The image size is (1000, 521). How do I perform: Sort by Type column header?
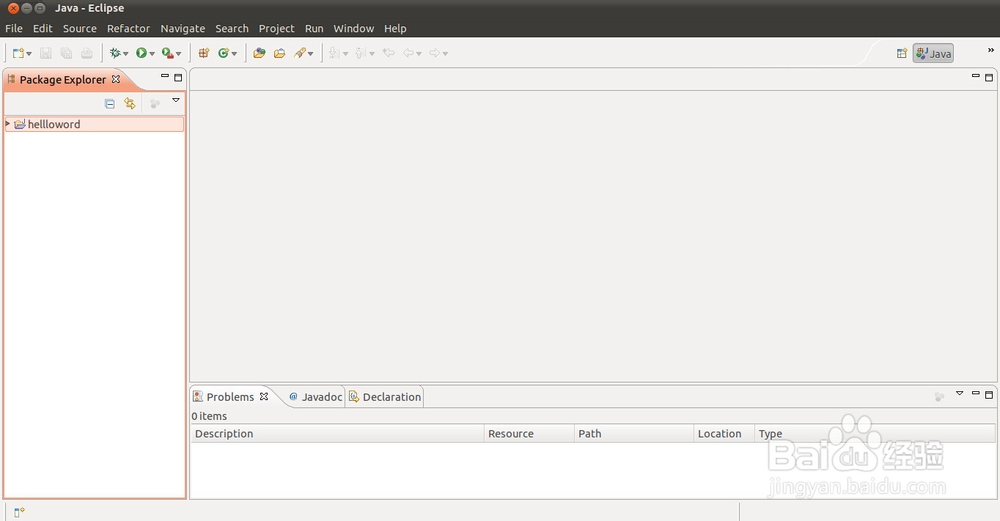[875, 434]
